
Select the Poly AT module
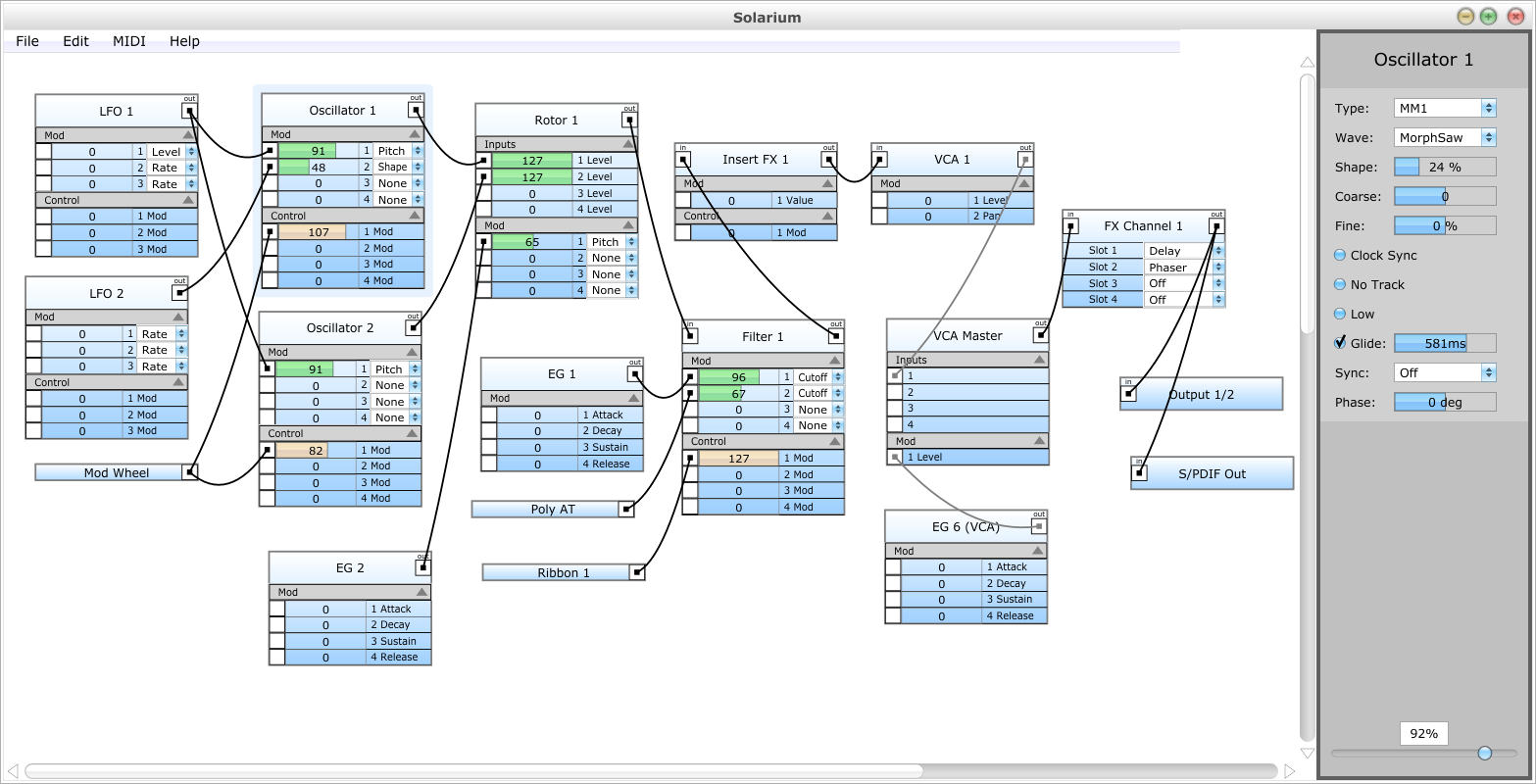[x=553, y=509]
